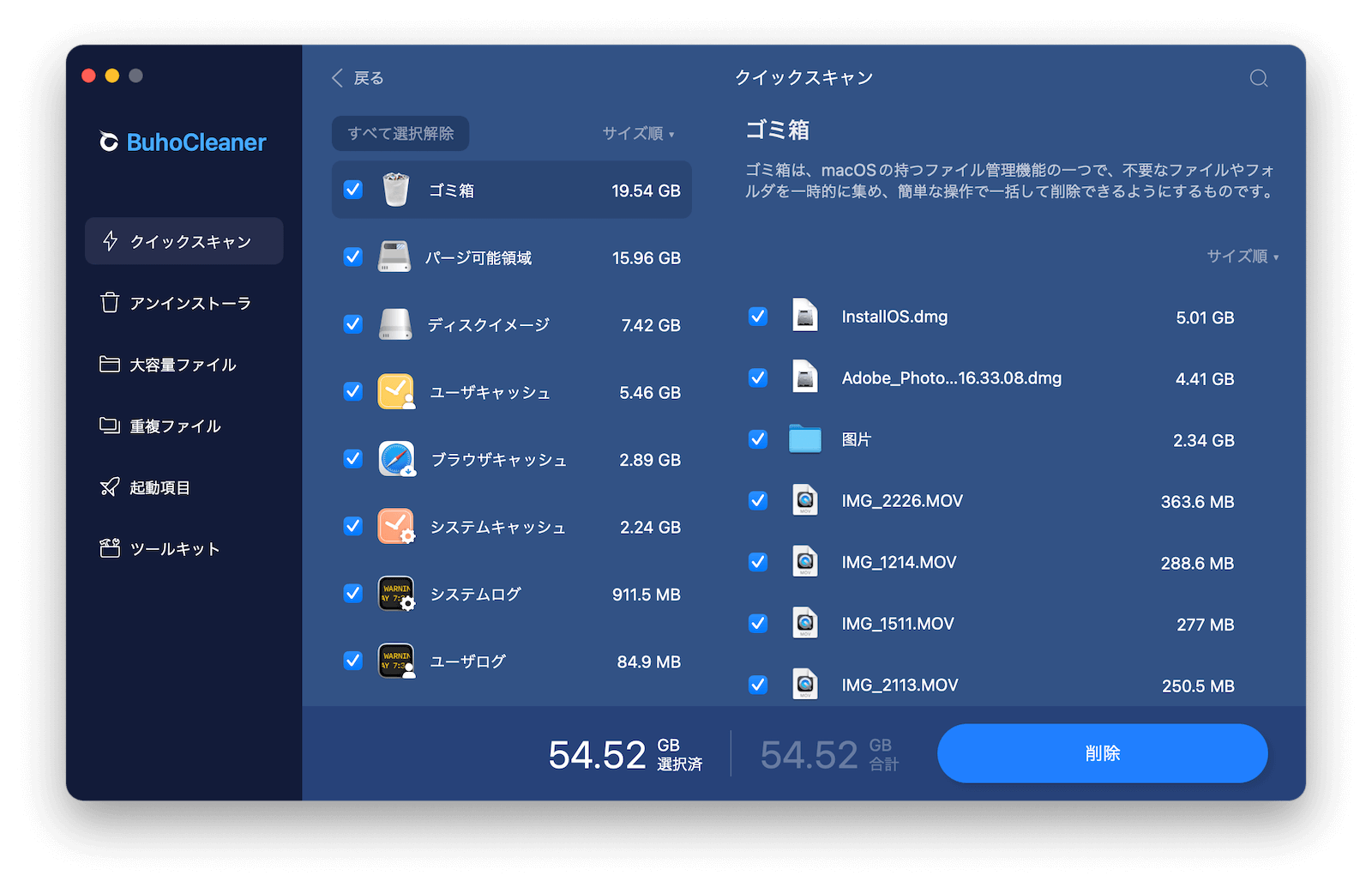The width and height of the screenshot is (1372, 888).
Task: Click the trash bin icon in ゴミ箱 row
Action: coord(395,190)
